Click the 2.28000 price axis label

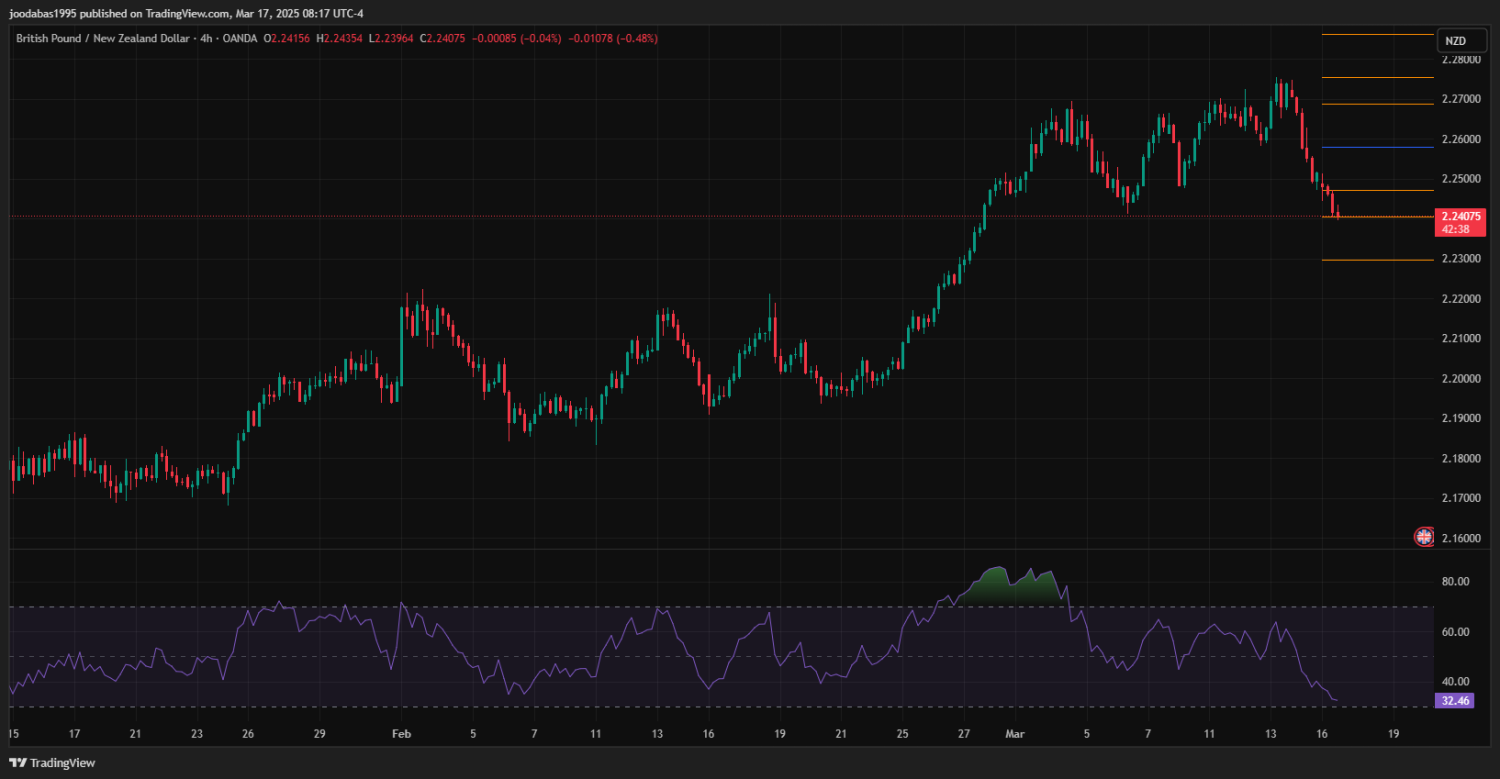point(1461,59)
